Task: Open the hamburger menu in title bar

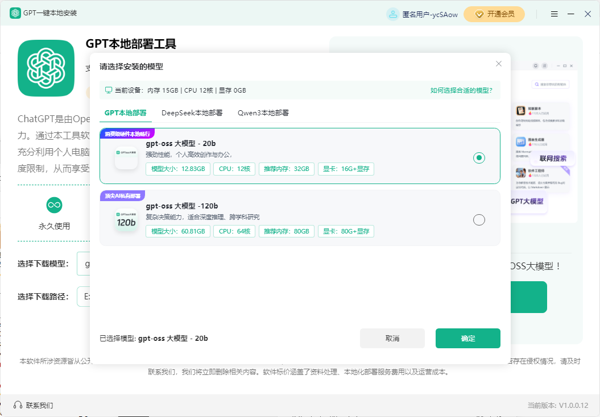Action: click(555, 14)
